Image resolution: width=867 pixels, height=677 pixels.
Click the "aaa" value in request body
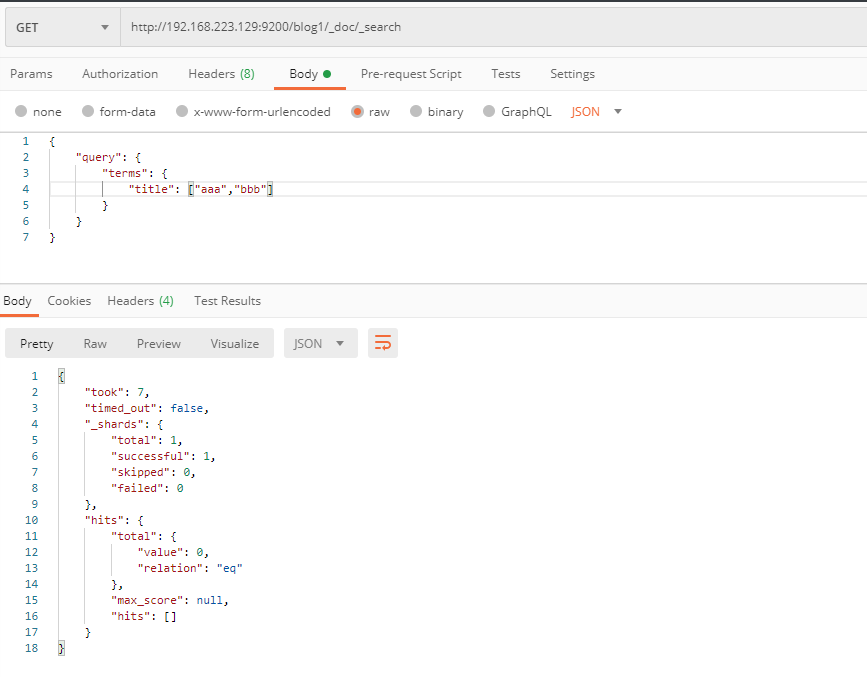pos(210,189)
